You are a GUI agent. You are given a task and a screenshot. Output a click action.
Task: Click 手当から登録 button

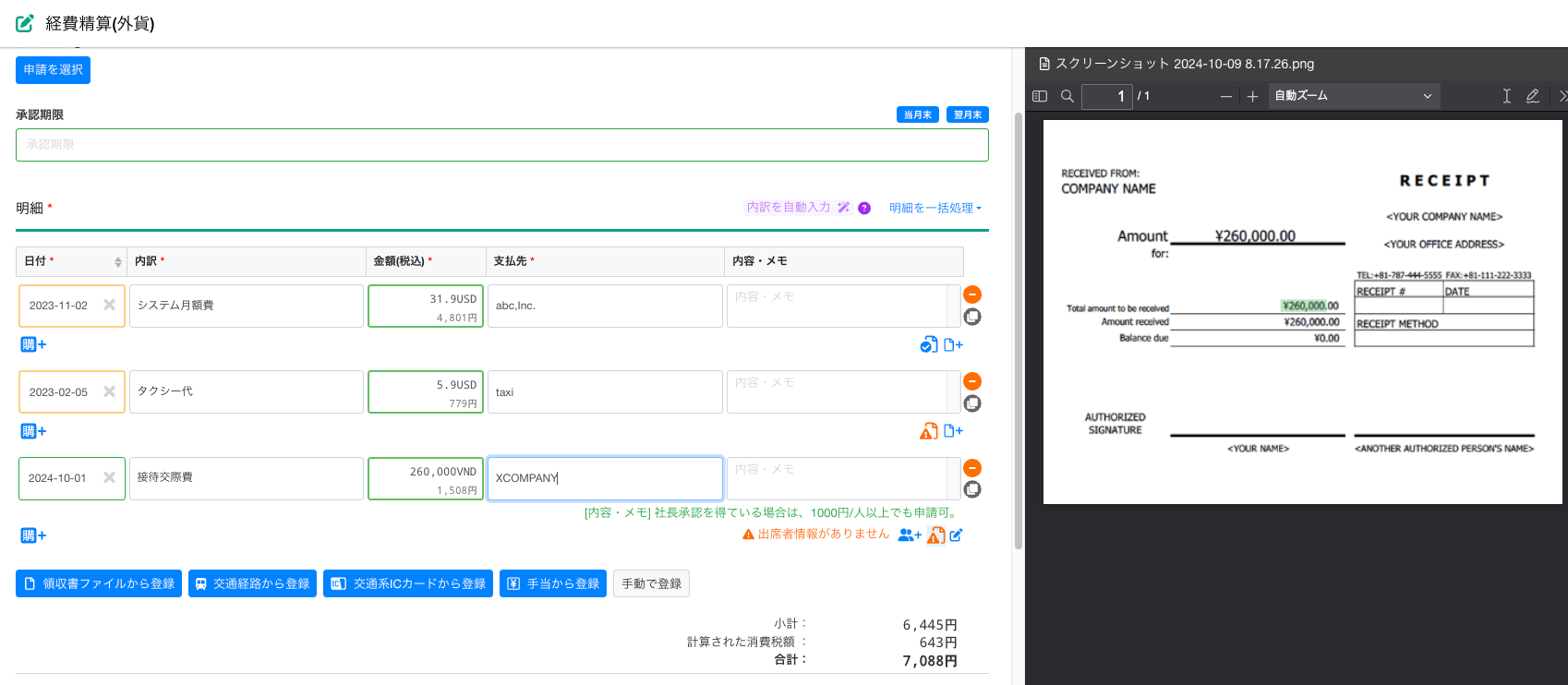[553, 583]
